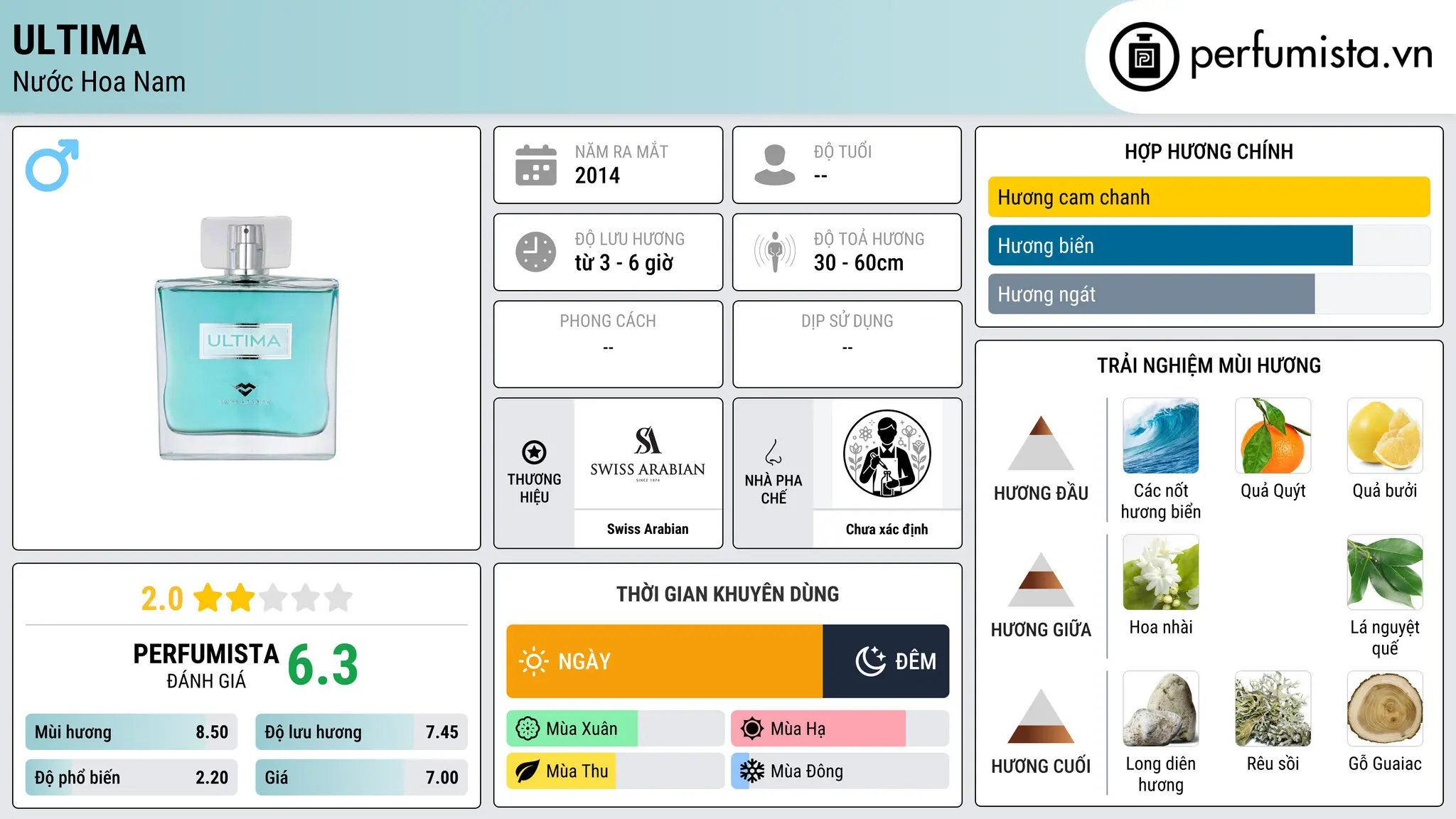This screenshot has width=1456, height=819.
Task: Open the Quả bưởi grapefruit image
Action: click(x=1385, y=436)
